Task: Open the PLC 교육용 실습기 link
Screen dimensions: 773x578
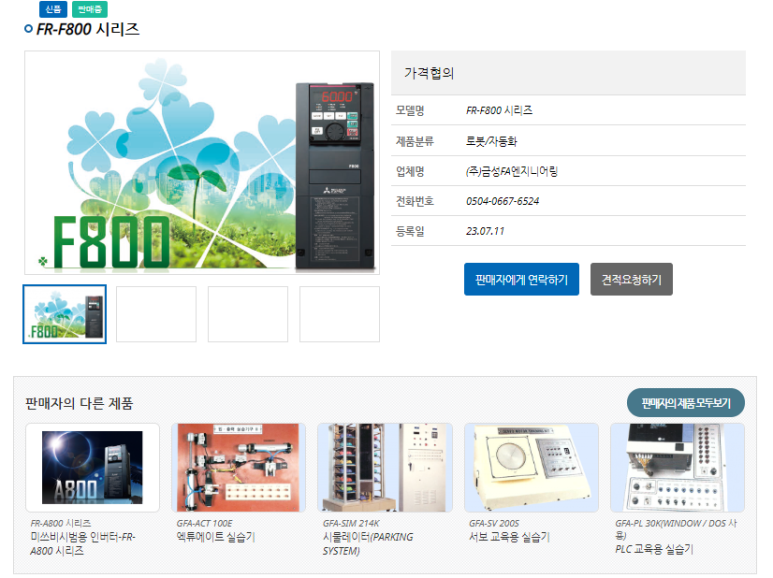Action: (654, 549)
